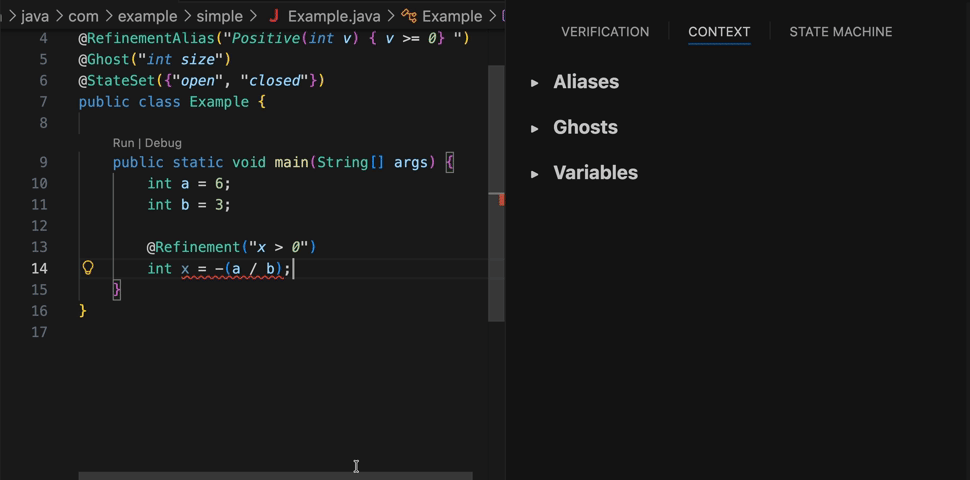Screen dimensions: 970x480
Task: Click the Run code lens link
Action: point(123,143)
